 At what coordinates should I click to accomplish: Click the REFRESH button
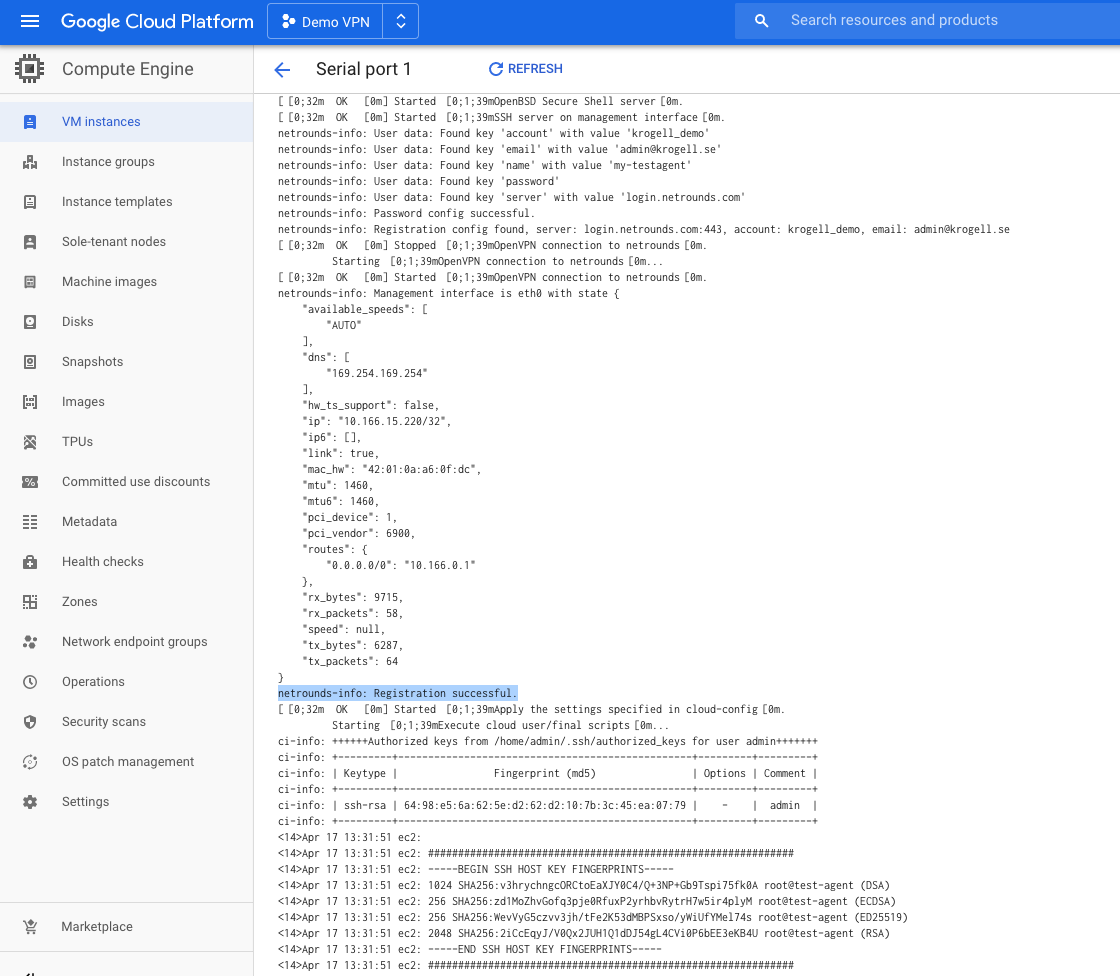[x=525, y=69]
